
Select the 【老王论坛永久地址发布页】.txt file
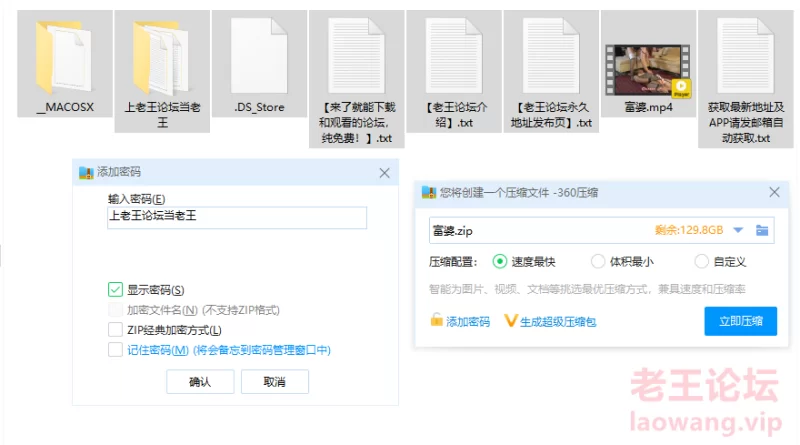coord(551,71)
